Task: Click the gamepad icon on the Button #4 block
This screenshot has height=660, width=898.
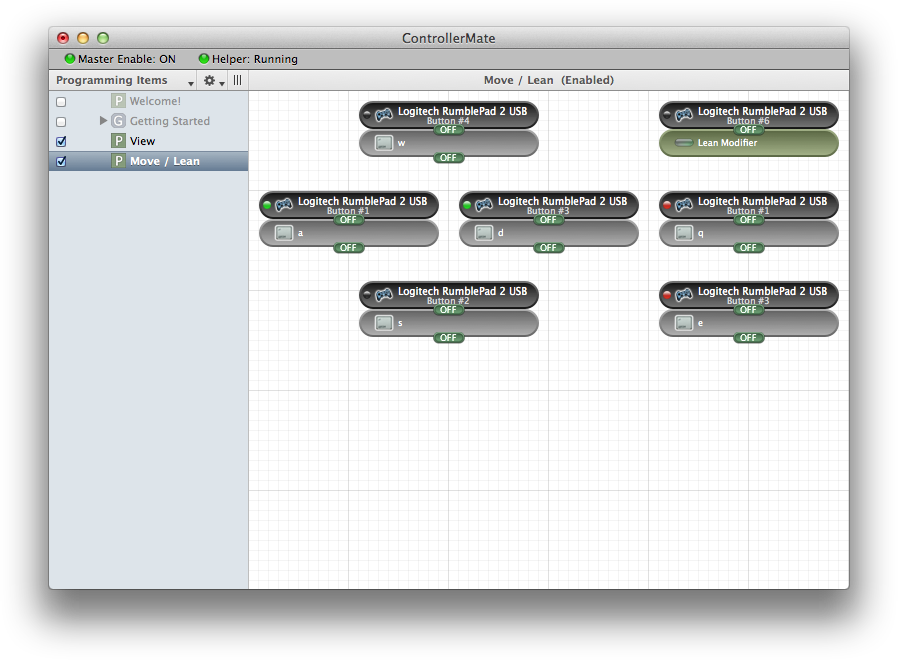Action: point(384,115)
